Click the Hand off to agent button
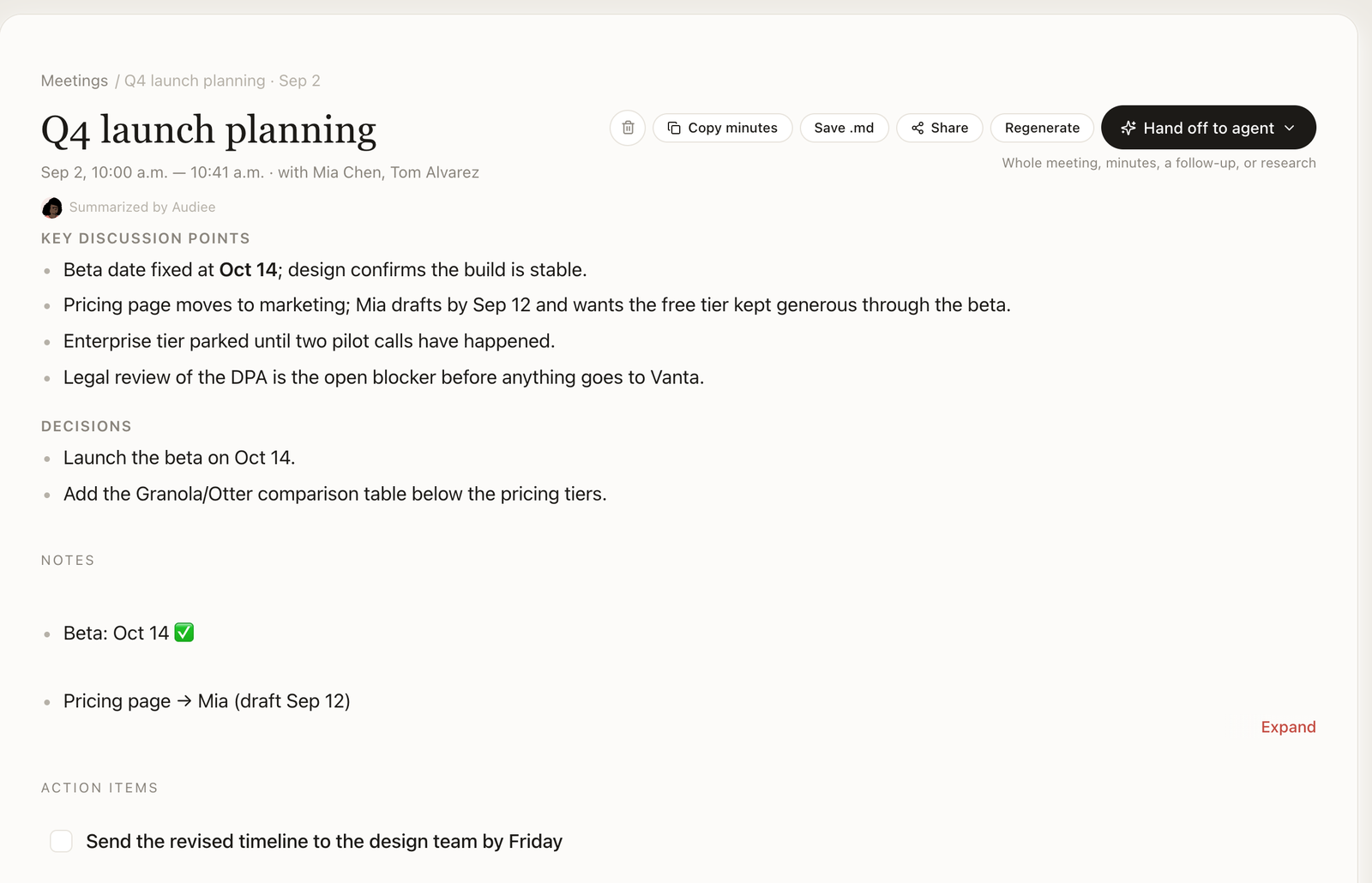1372x883 pixels. 1208,128
